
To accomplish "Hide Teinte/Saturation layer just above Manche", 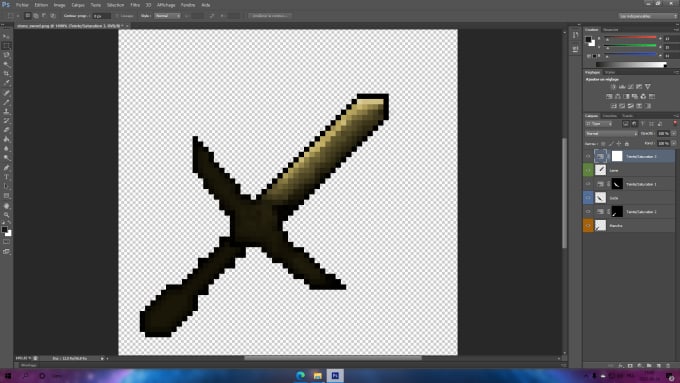I will pyautogui.click(x=588, y=212).
